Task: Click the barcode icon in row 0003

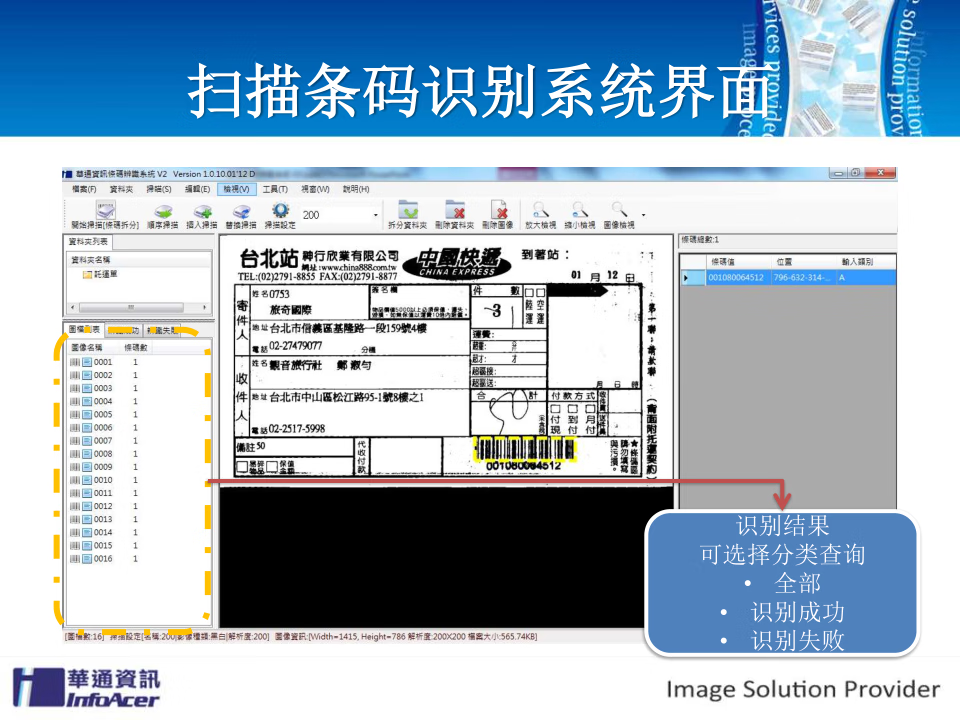Action: [x=75, y=389]
